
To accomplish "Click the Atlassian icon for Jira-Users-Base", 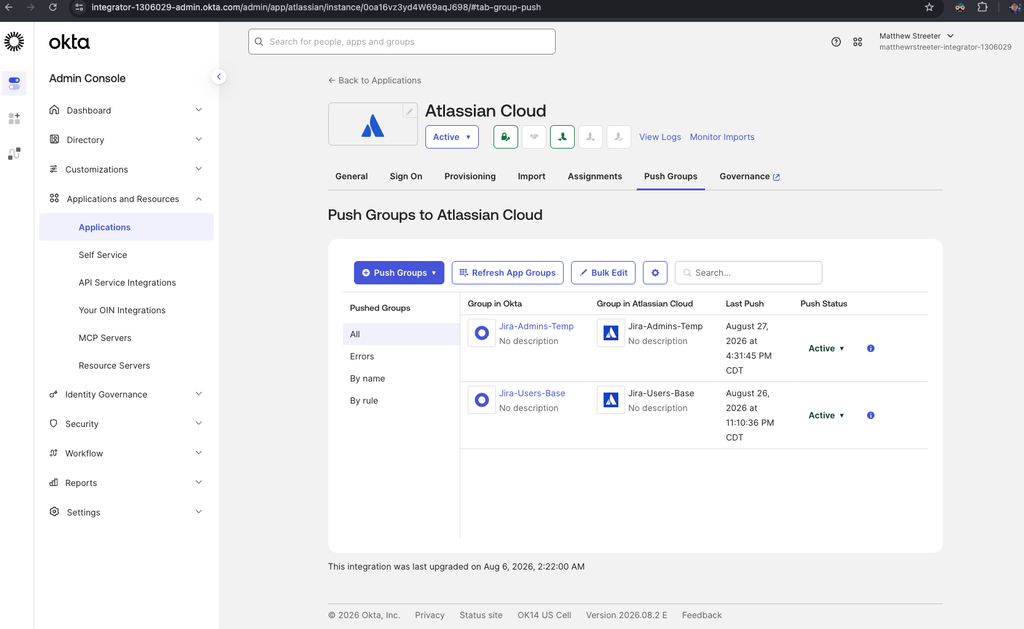I will [x=611, y=400].
